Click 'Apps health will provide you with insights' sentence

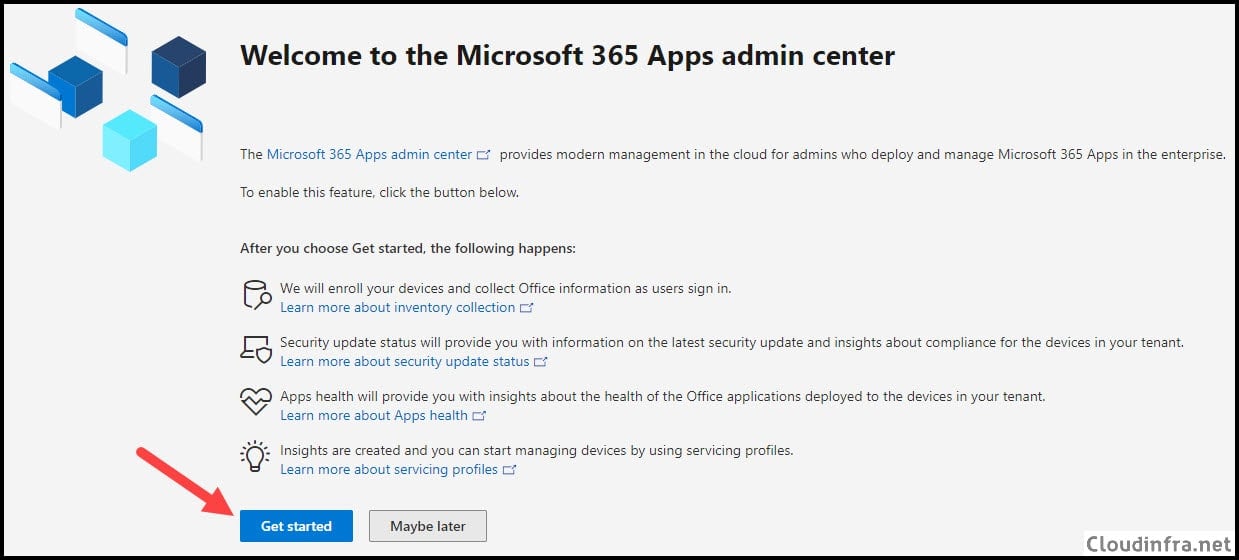point(662,396)
